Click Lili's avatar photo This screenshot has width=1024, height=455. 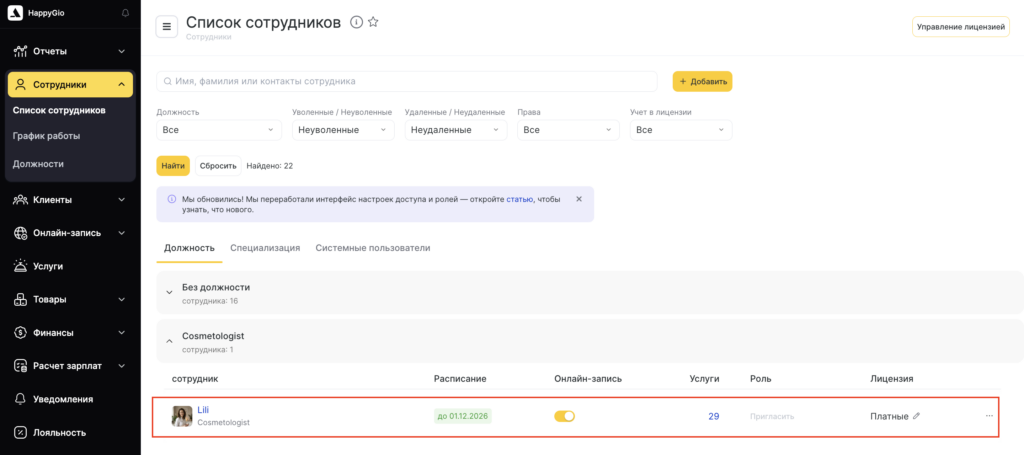pyautogui.click(x=182, y=416)
